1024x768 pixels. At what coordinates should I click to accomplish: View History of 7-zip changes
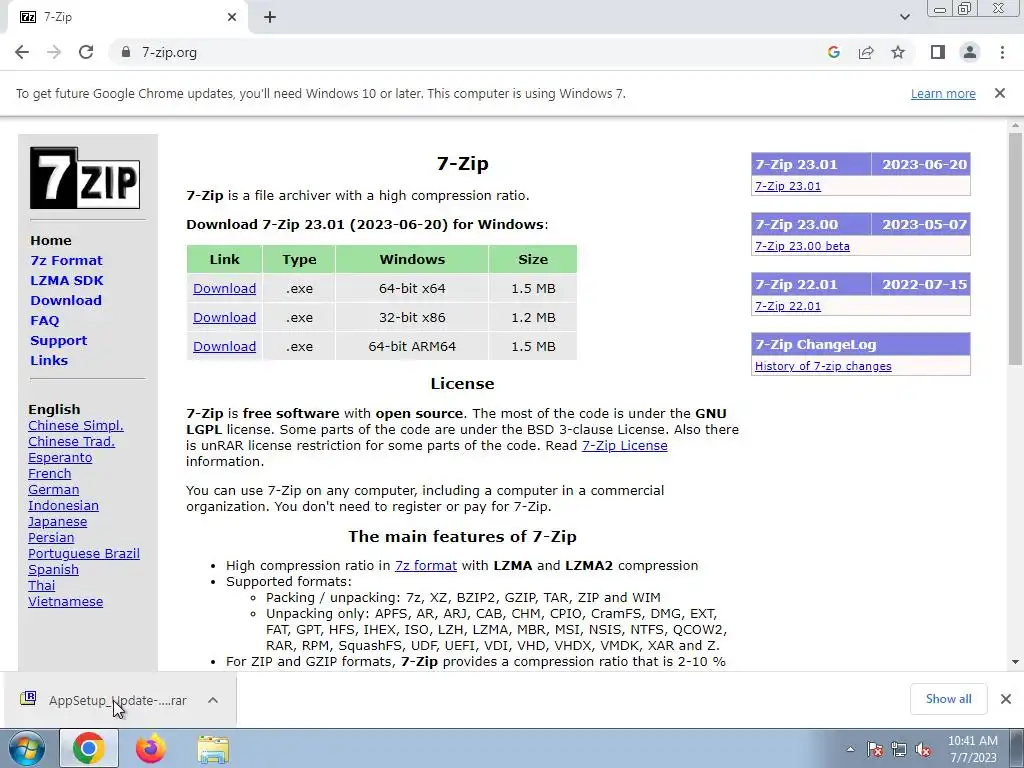click(x=823, y=366)
